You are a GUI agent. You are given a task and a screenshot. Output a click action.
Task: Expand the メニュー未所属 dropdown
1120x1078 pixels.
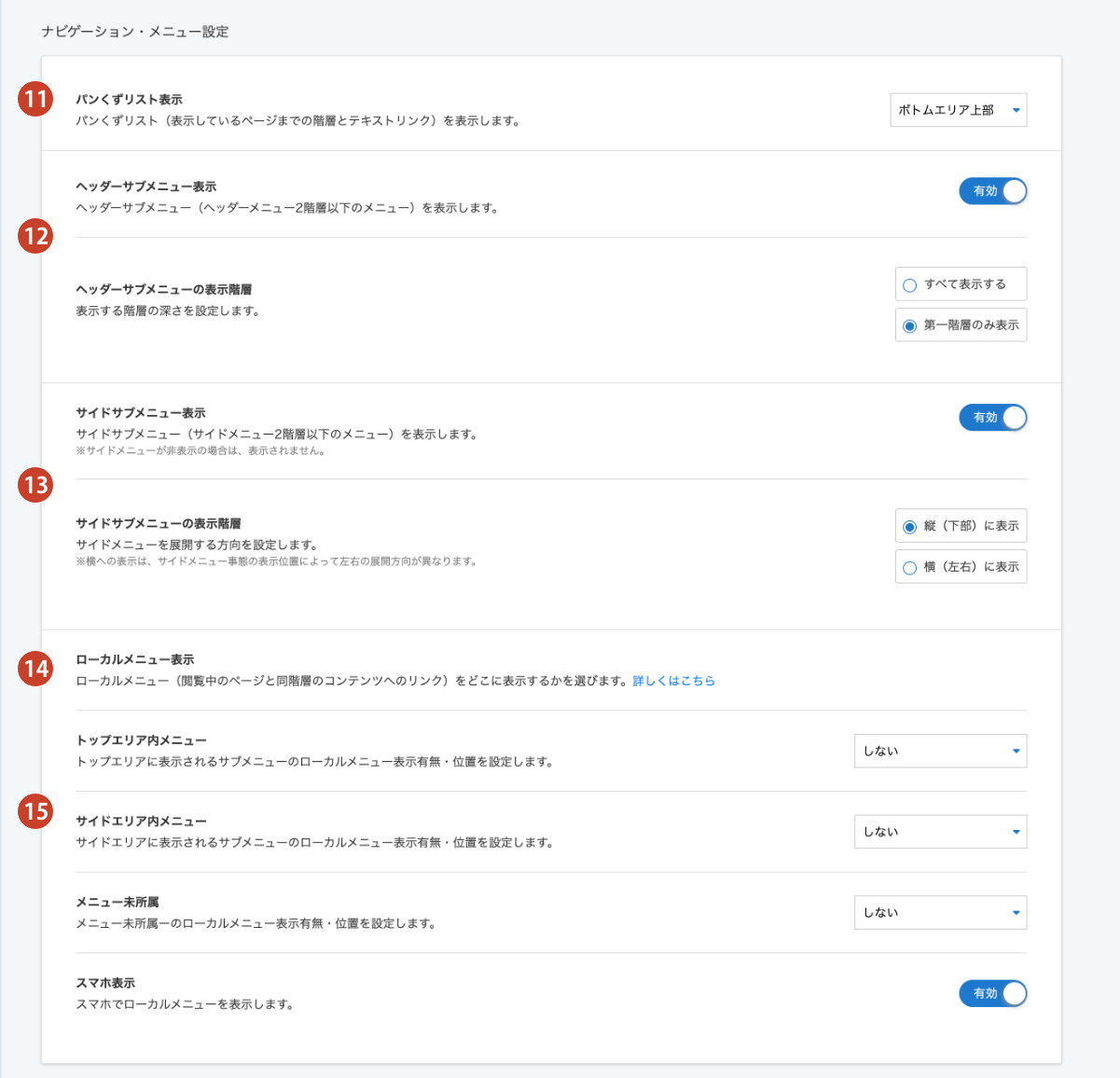pos(940,913)
